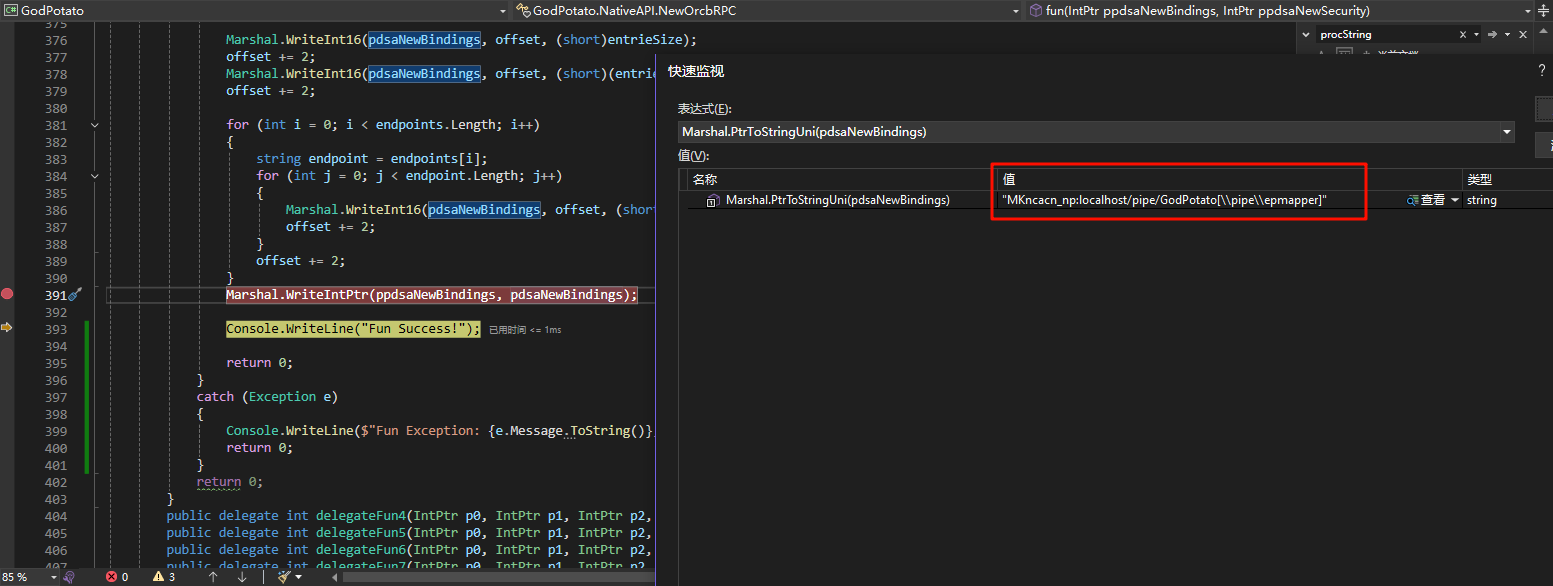
Task: Navigate to previous issue with up arrow
Action: (213, 577)
